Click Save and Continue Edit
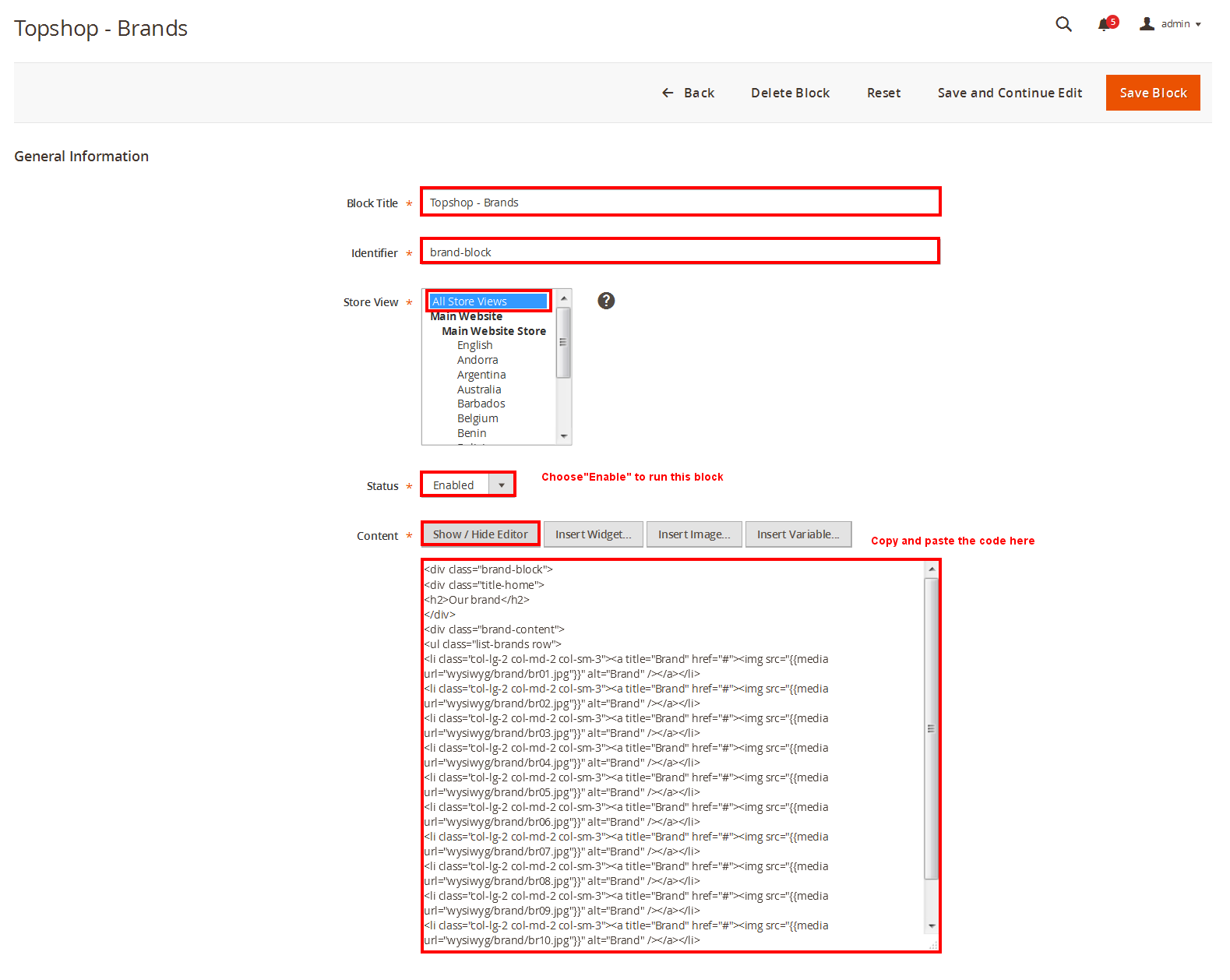This screenshot has height=980, width=1230. click(x=1010, y=93)
